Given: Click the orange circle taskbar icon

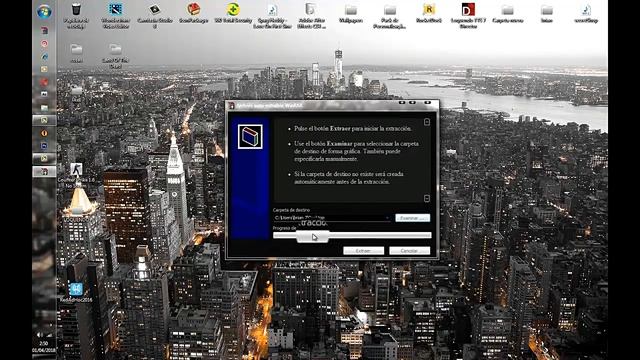Looking at the screenshot, I should click(x=44, y=133).
